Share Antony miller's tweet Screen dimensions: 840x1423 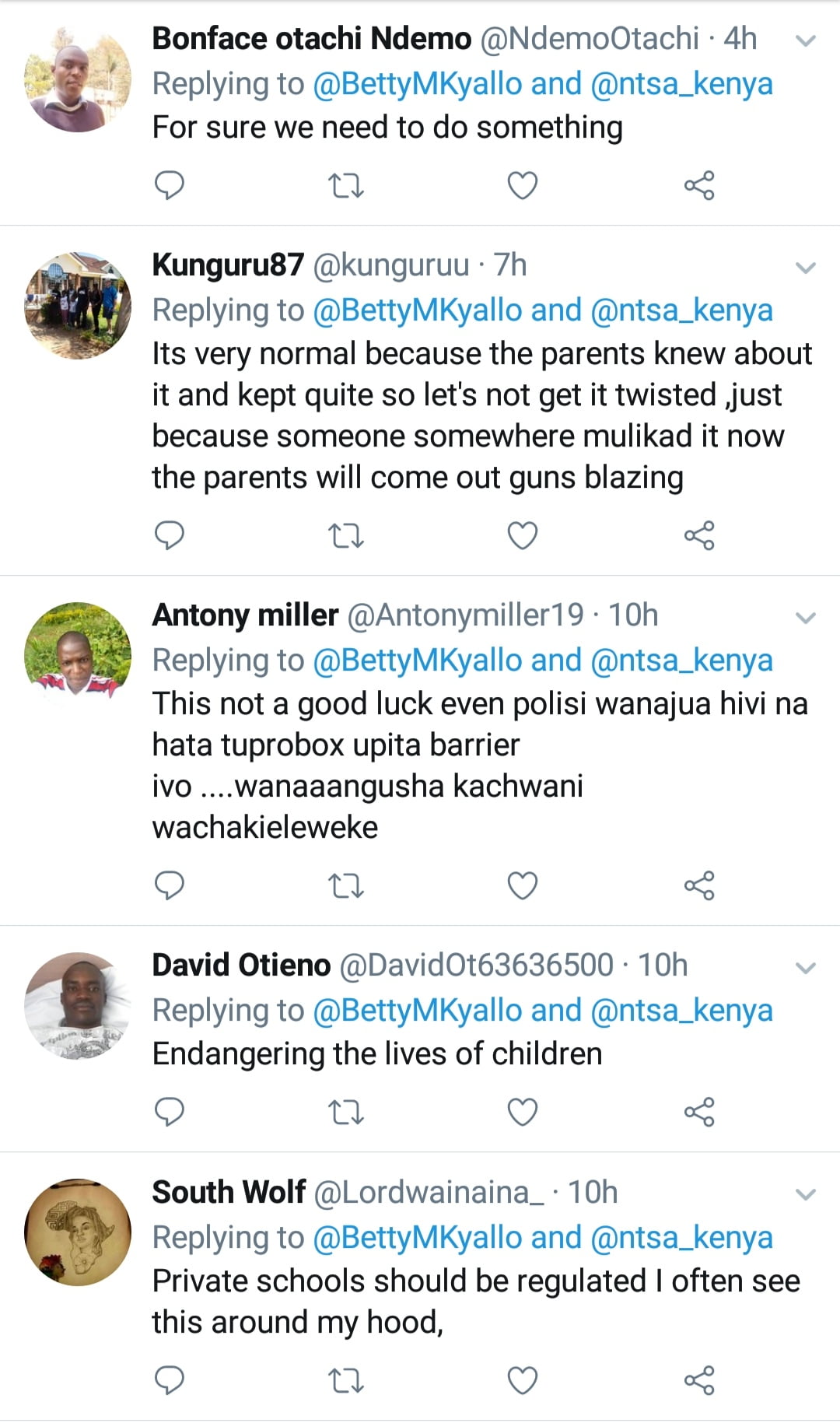[698, 886]
